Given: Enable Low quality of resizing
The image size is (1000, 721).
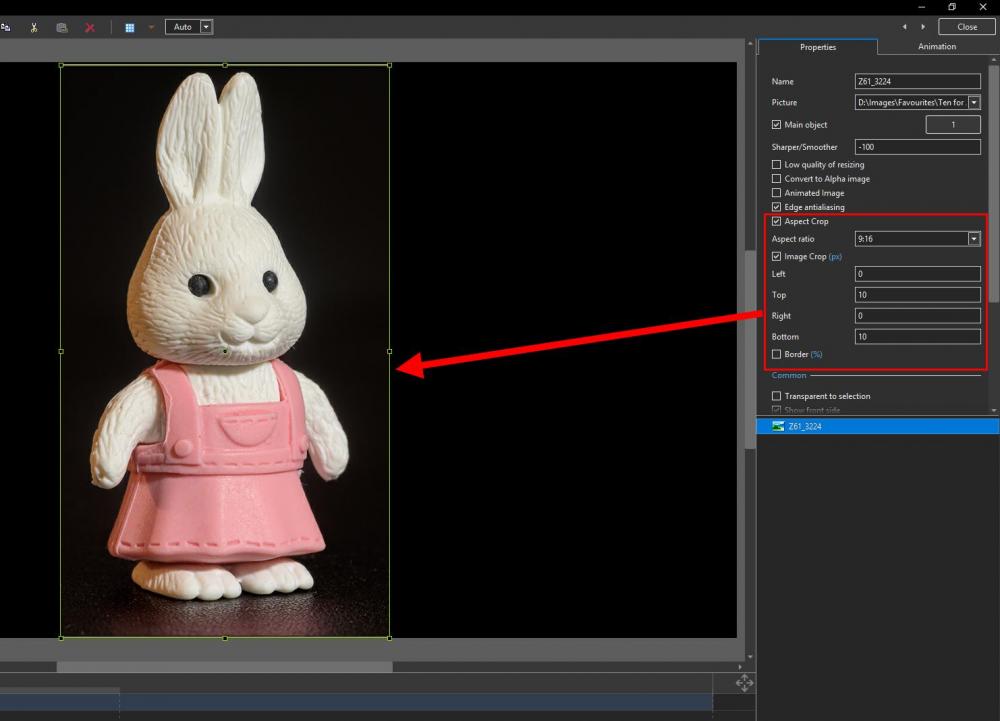Looking at the screenshot, I should pyautogui.click(x=776, y=164).
